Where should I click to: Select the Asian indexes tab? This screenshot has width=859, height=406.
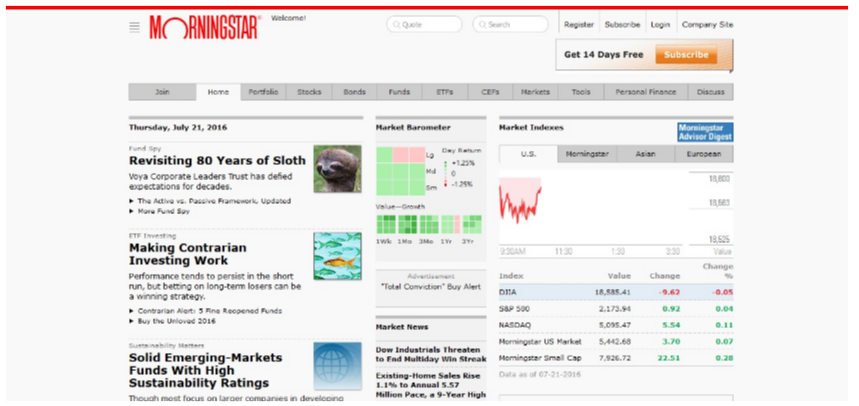point(645,154)
